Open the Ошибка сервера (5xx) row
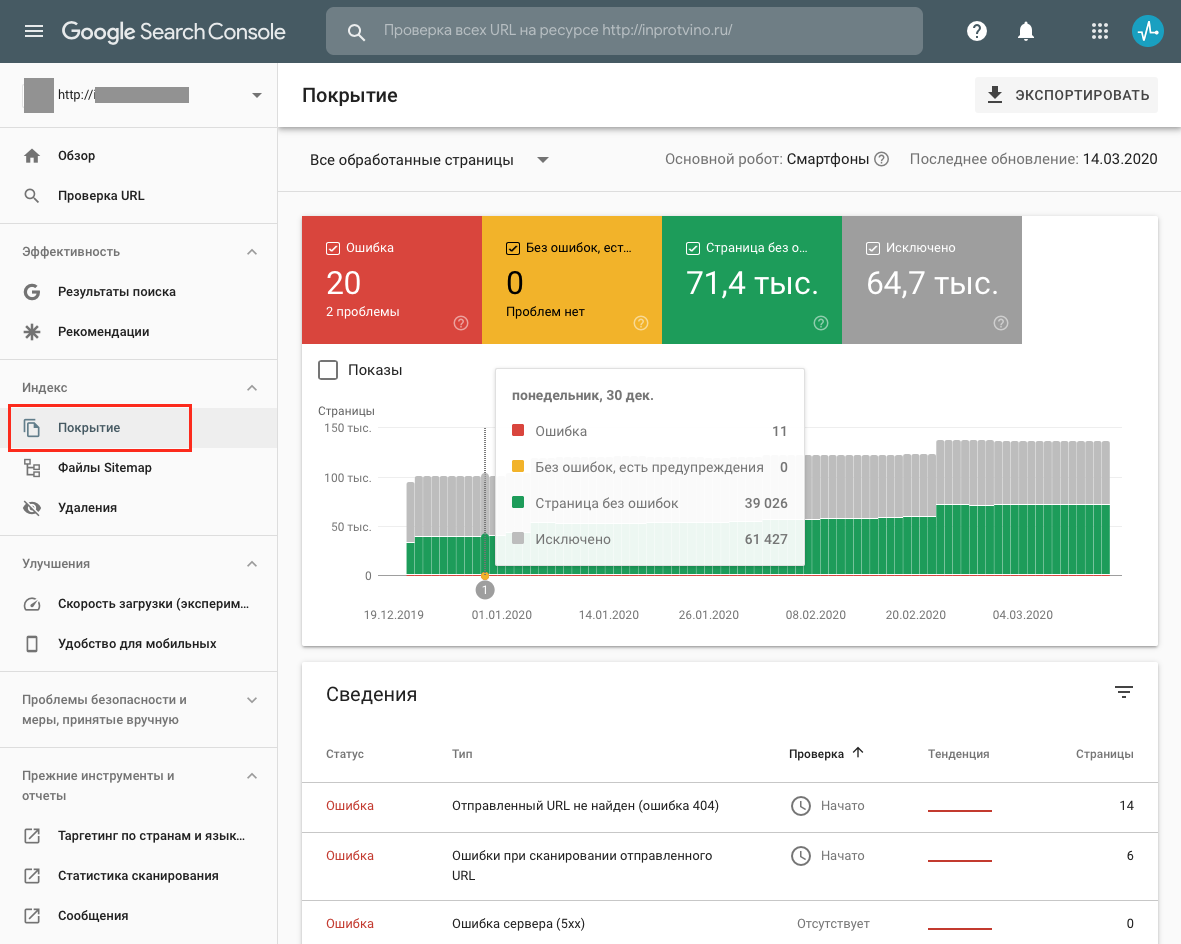1181x944 pixels. coord(729,924)
